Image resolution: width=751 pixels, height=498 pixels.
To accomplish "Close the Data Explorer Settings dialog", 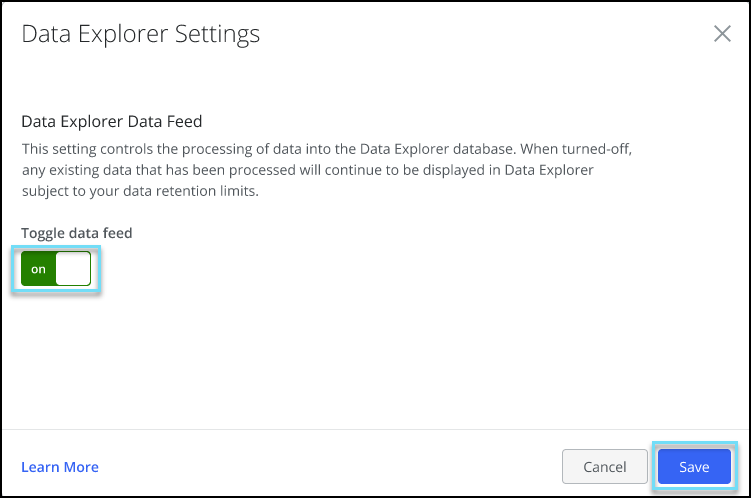I will tap(722, 33).
